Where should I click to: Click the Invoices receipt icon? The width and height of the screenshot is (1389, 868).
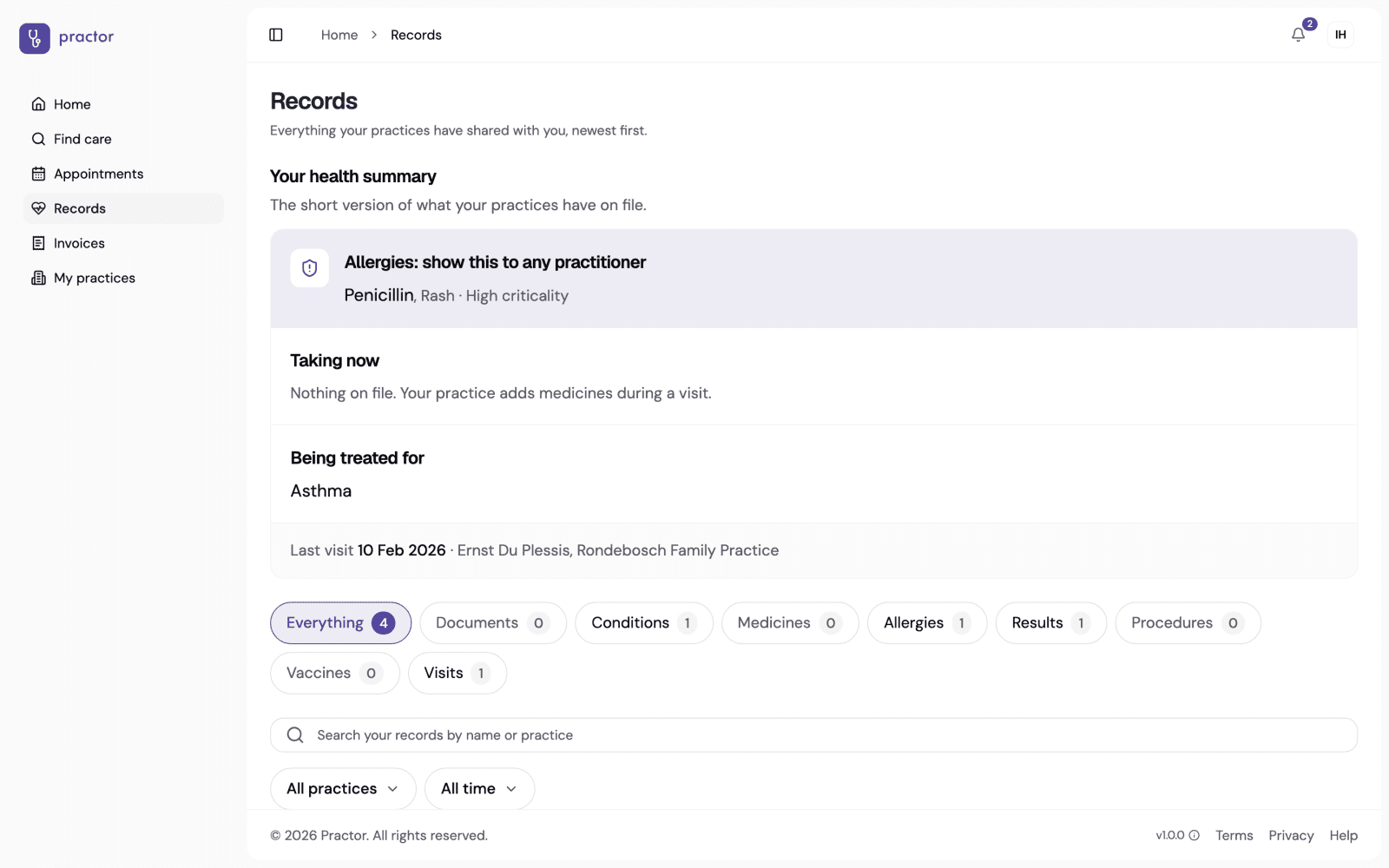[x=38, y=243]
